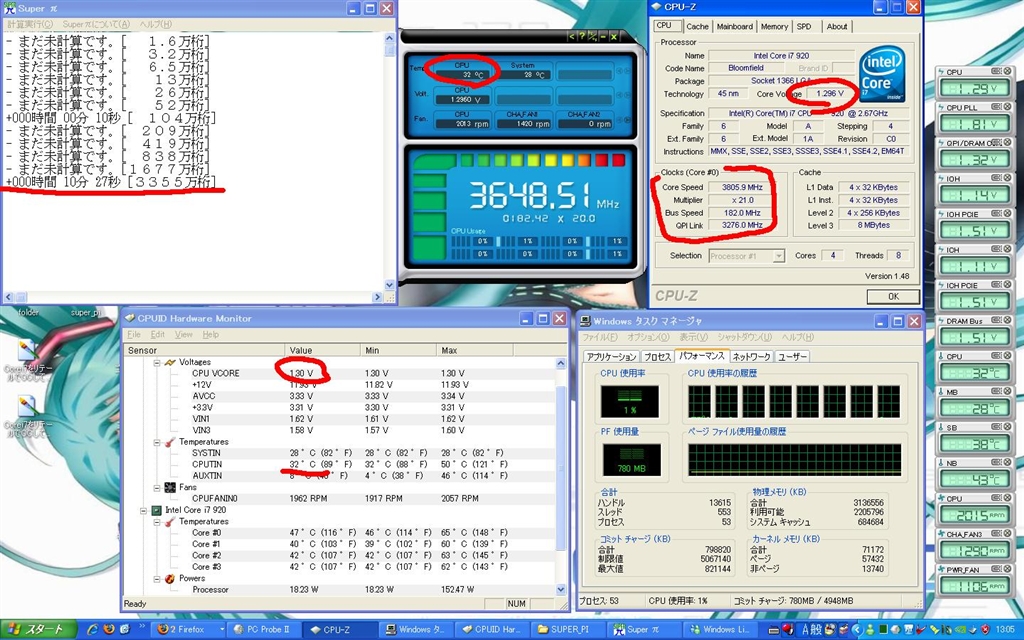Open オプション(O) menu in Task Manager
This screenshot has width=1024, height=640.
[648, 337]
